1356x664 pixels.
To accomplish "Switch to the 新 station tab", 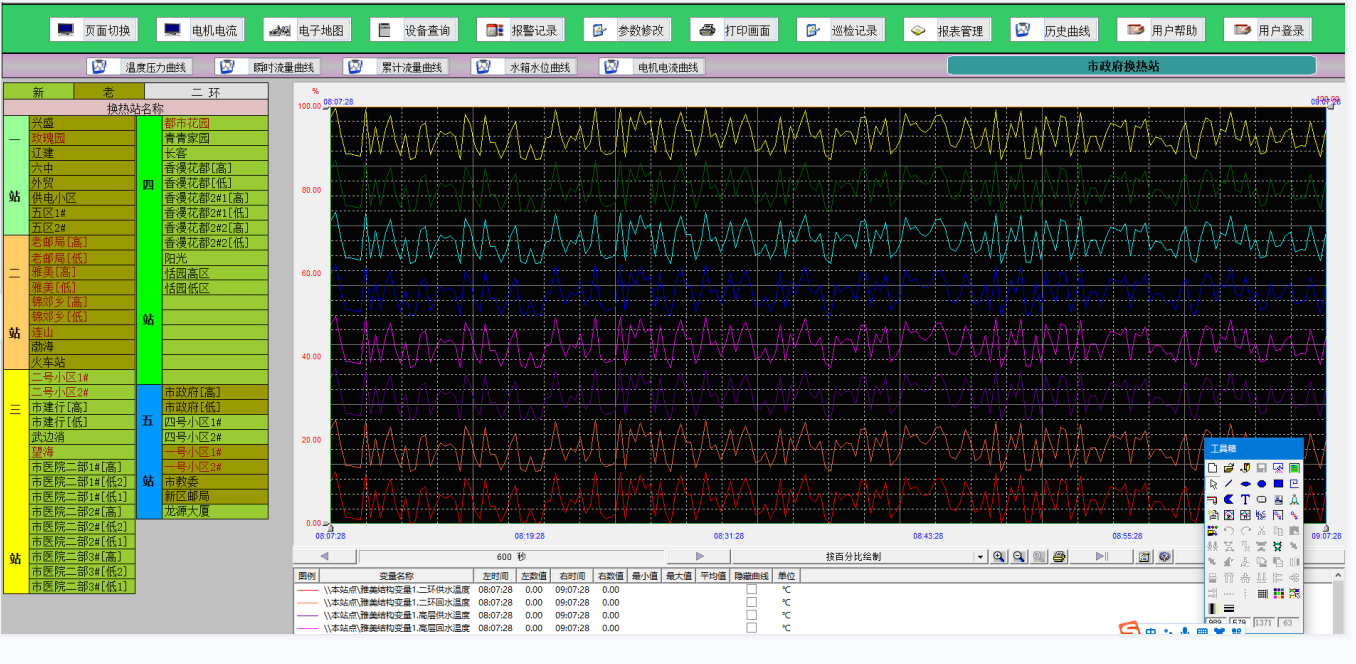I will [x=38, y=92].
